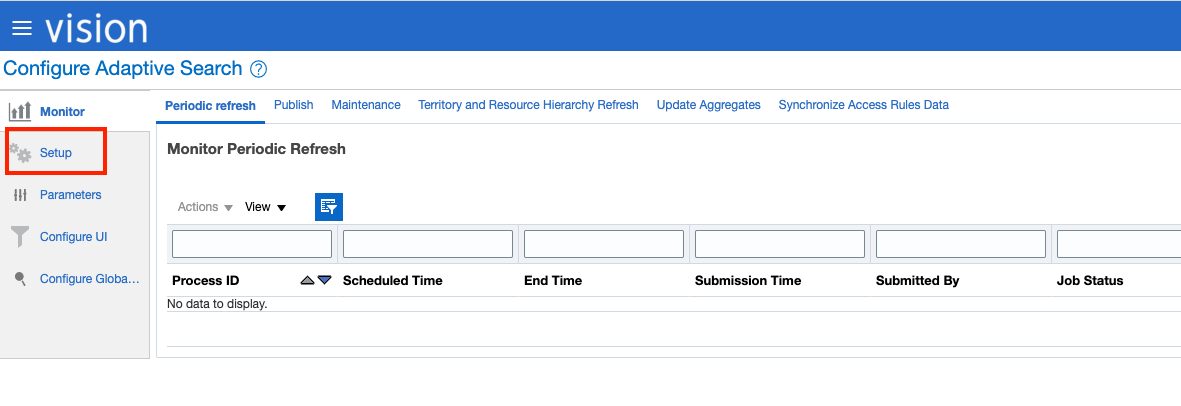
Task: Click the Configure UI funnel icon
Action: 20,237
